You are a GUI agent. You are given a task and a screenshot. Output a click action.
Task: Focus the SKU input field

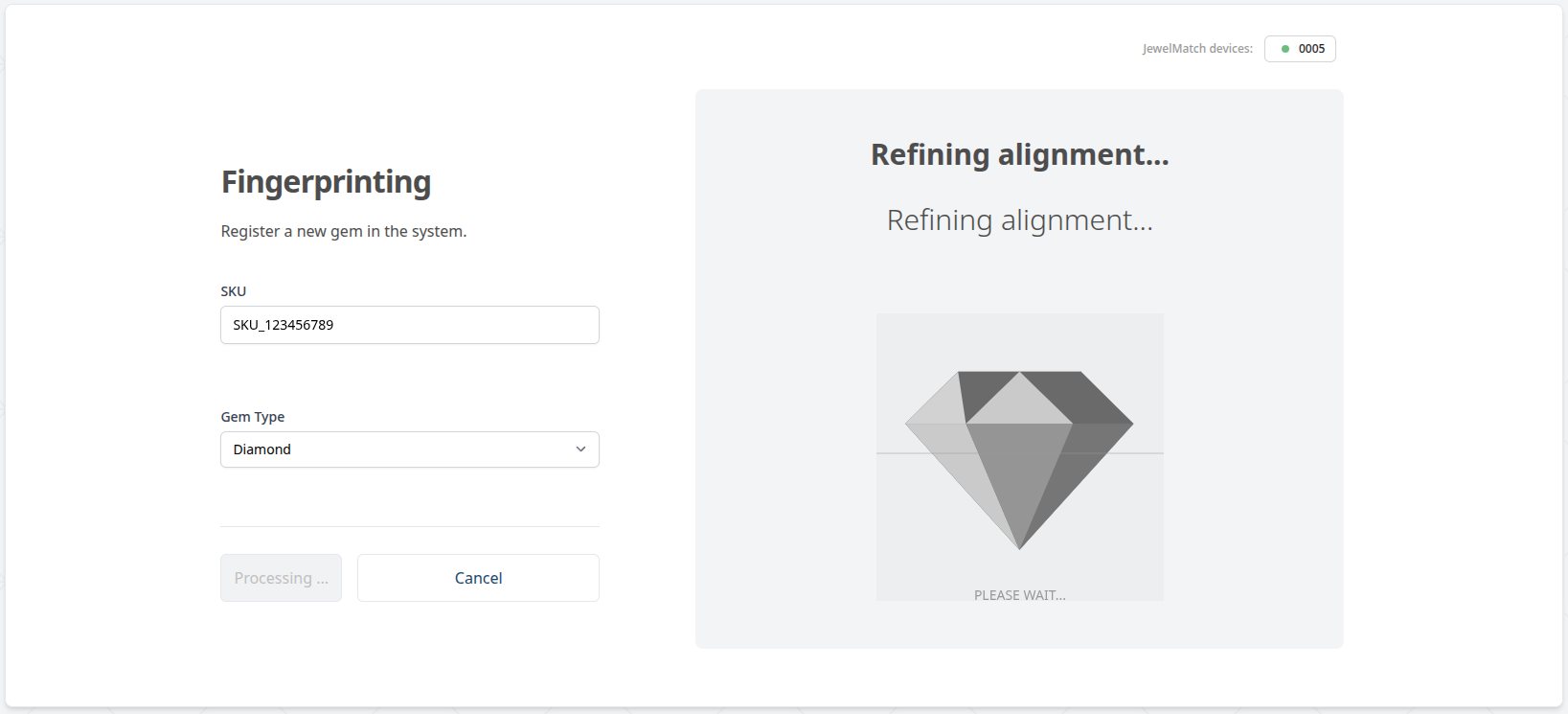tap(409, 325)
